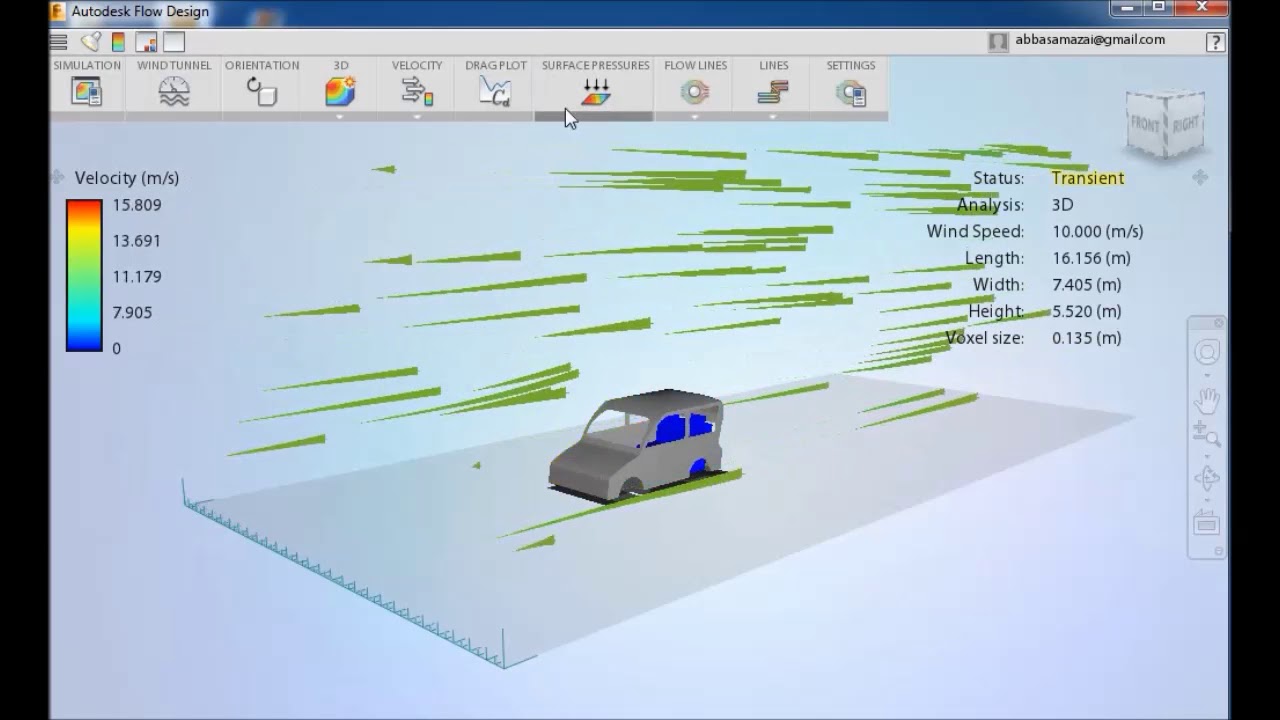
Task: Click the status panel icon in quick toolbar
Action: pos(146,42)
